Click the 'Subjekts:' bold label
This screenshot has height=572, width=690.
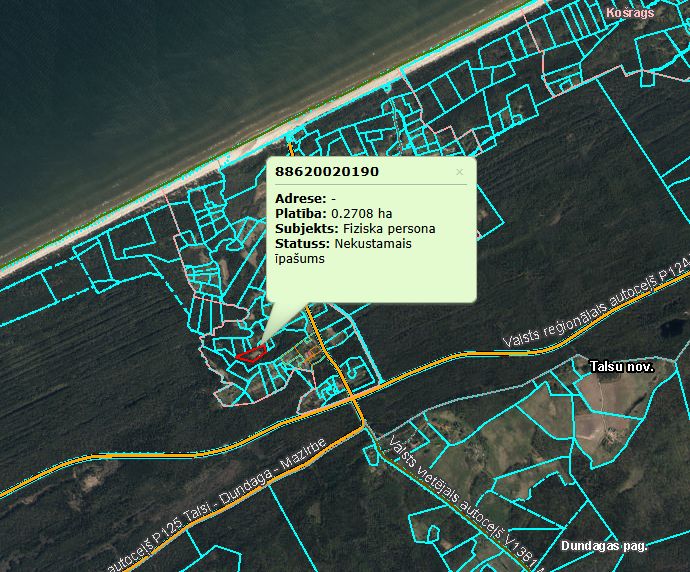[304, 228]
